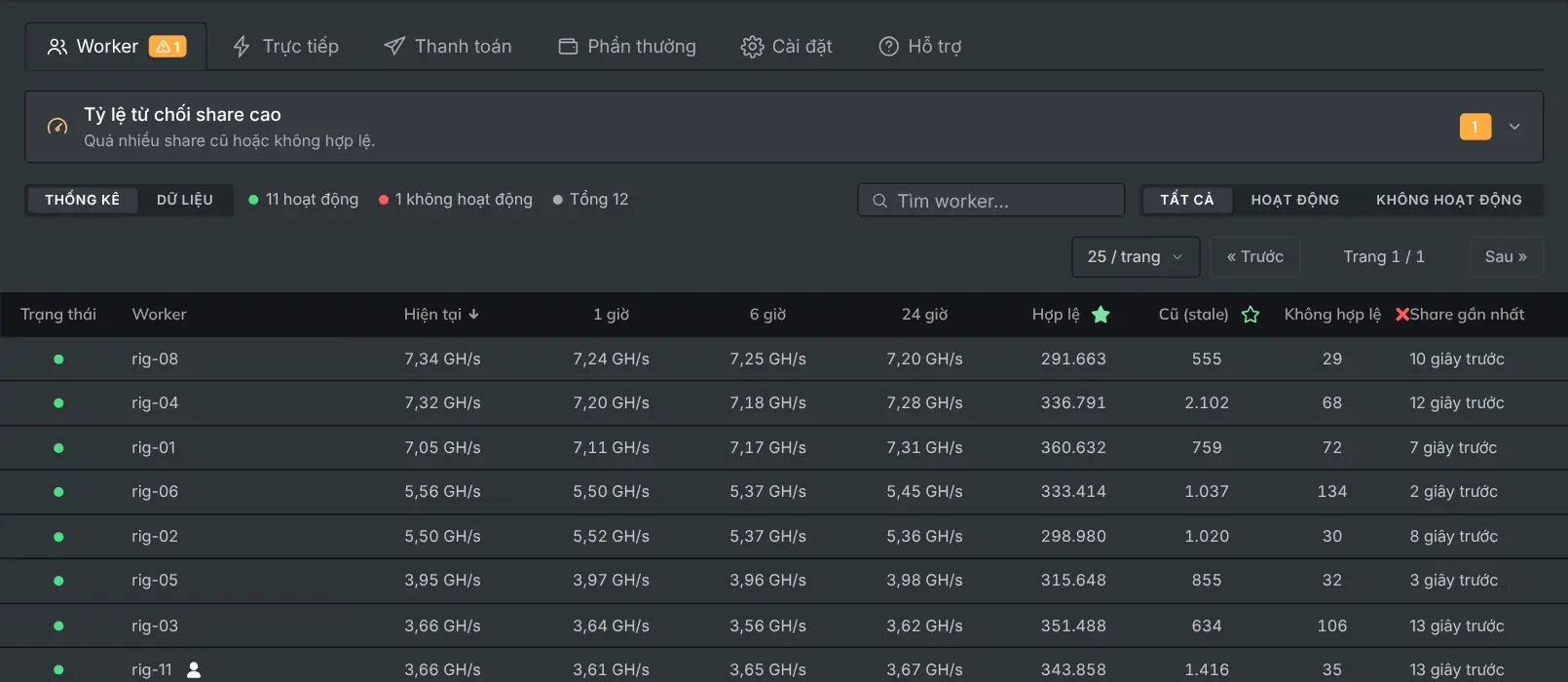Click the Worker column header
Viewport: 1568px width, 682px height.
tap(159, 315)
